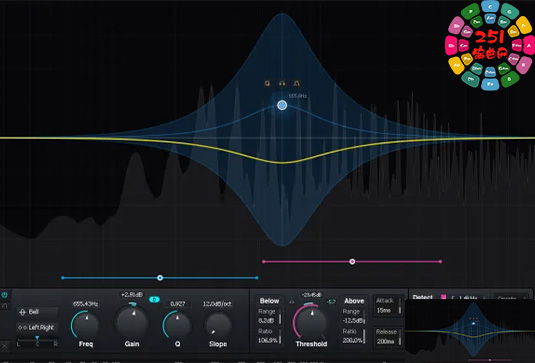Viewport: 535px width, 363px height.
Task: Select the 0.927 Q value field
Action: coord(177,304)
